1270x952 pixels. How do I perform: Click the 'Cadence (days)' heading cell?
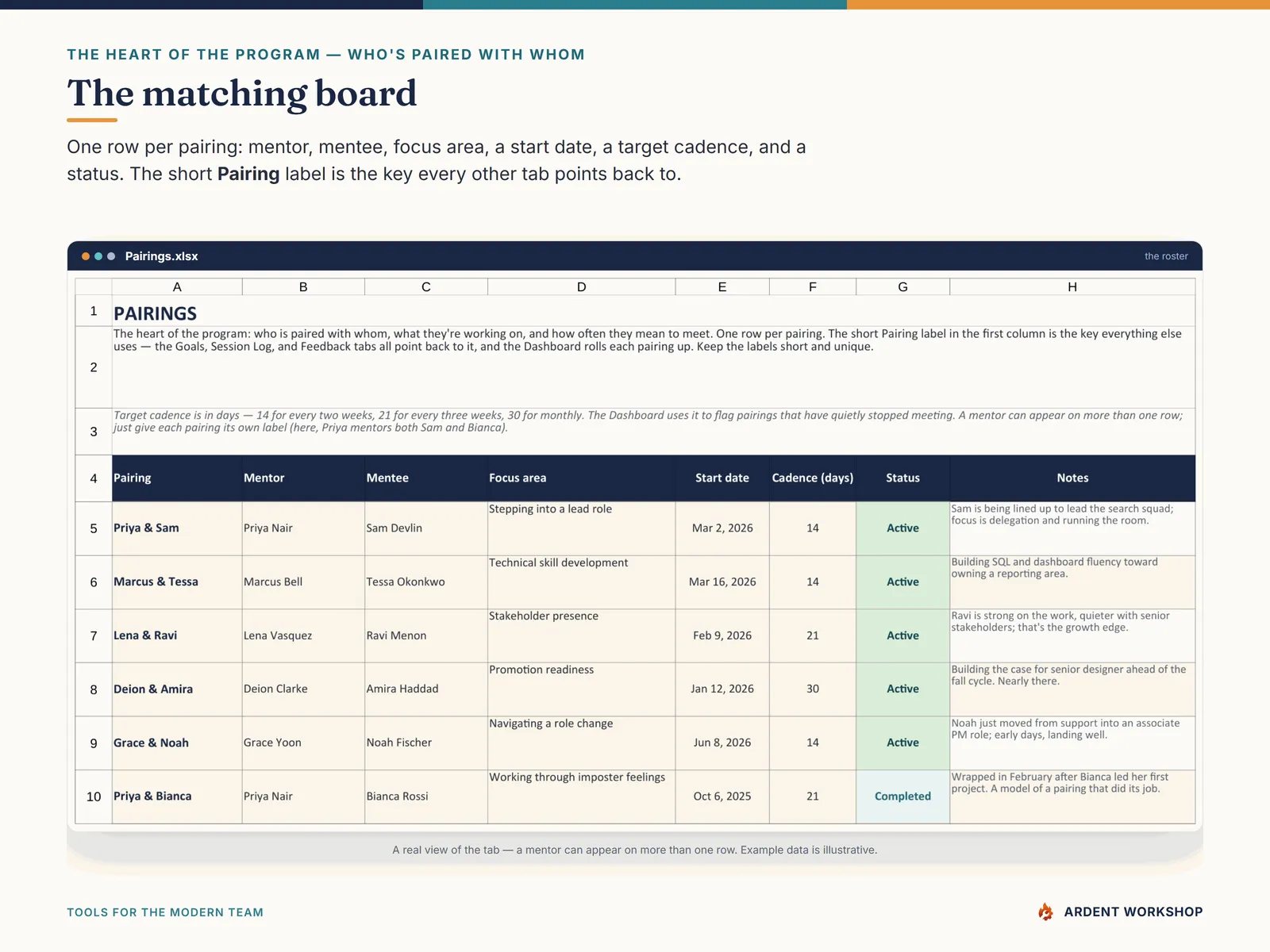tap(813, 478)
